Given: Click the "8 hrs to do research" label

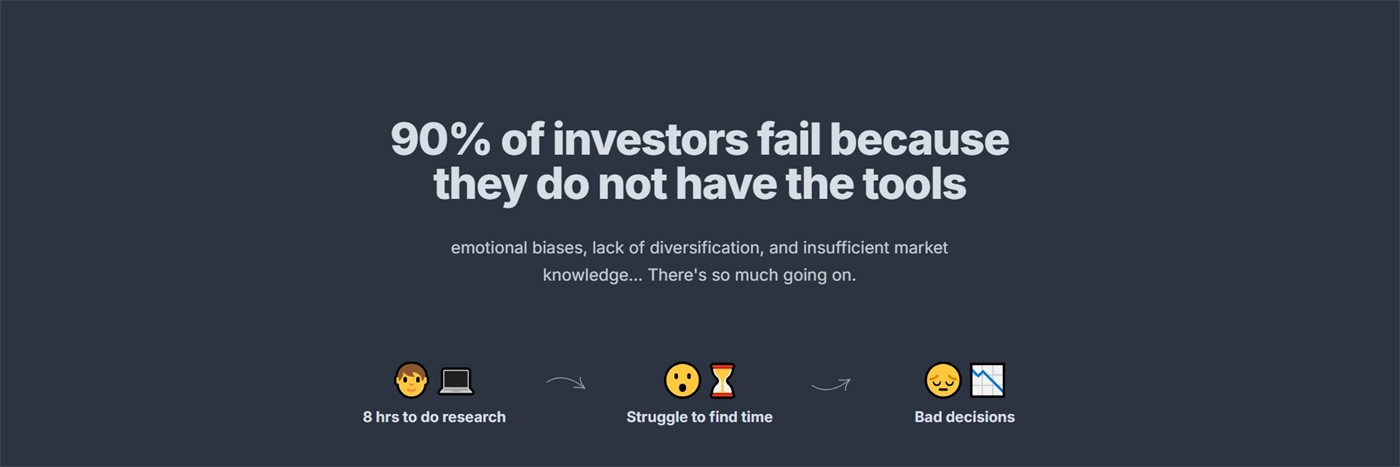Looking at the screenshot, I should (x=434, y=417).
